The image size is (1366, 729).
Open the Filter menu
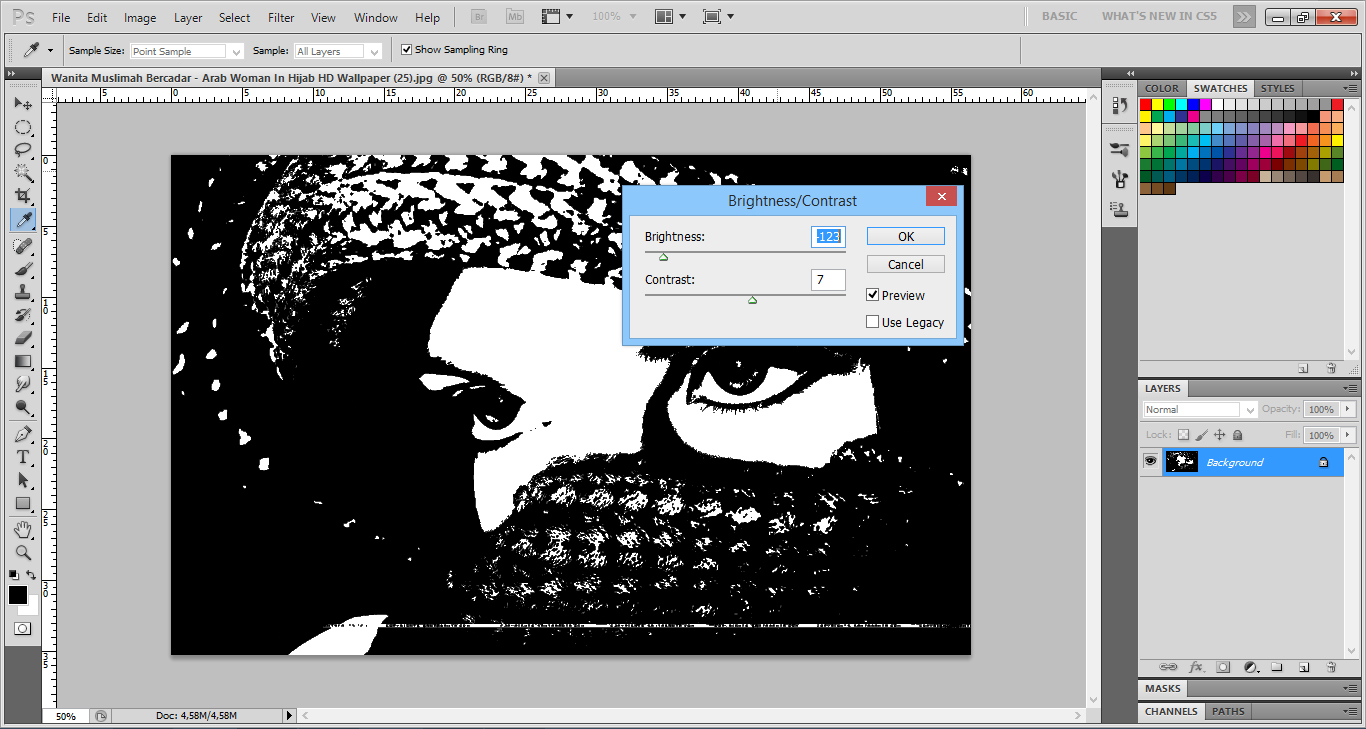point(281,17)
